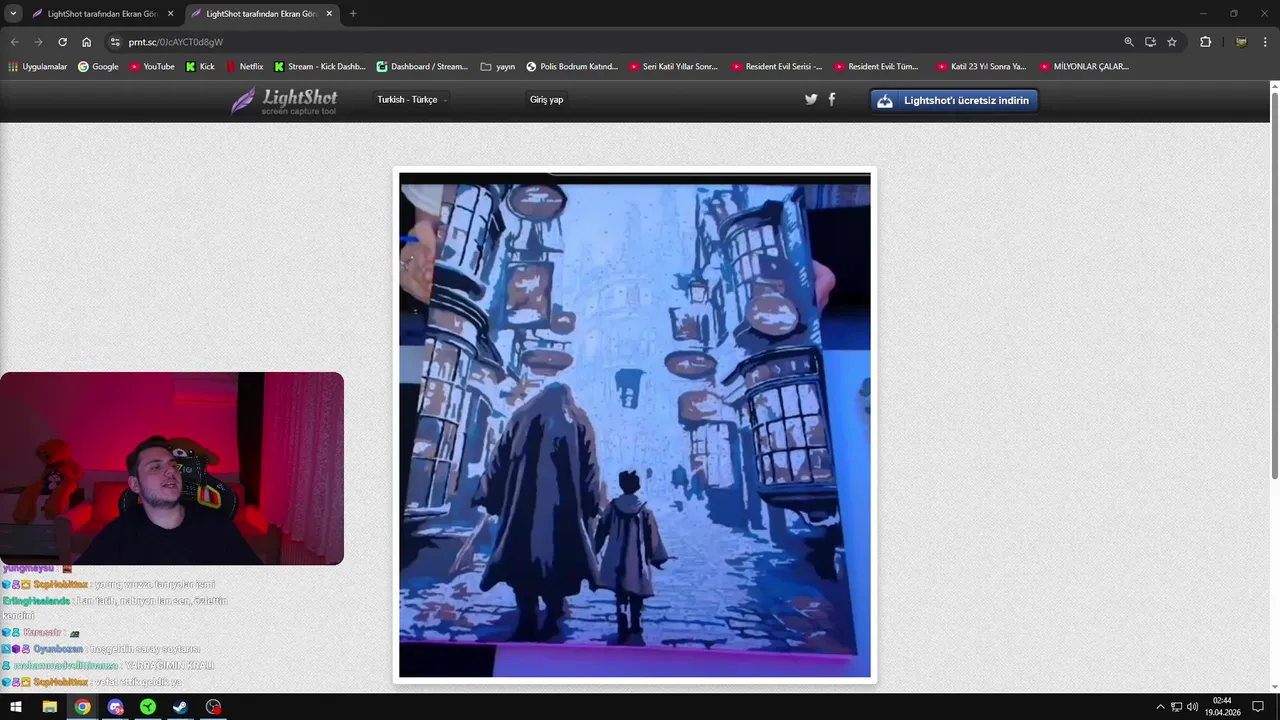Click the Giriş yap login link

pos(546,100)
